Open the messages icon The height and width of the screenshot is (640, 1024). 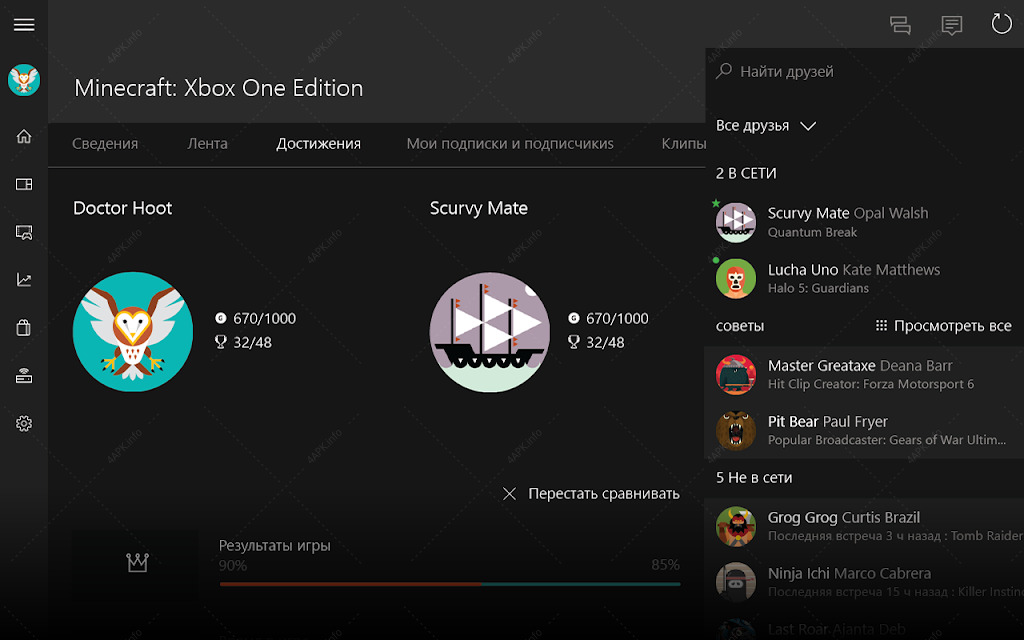point(952,25)
